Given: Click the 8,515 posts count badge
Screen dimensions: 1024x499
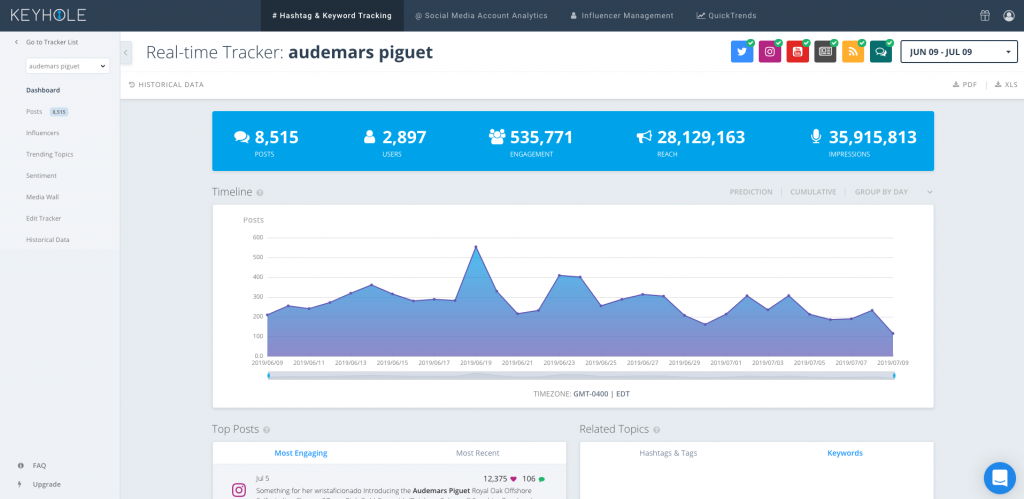Looking at the screenshot, I should coord(59,112).
